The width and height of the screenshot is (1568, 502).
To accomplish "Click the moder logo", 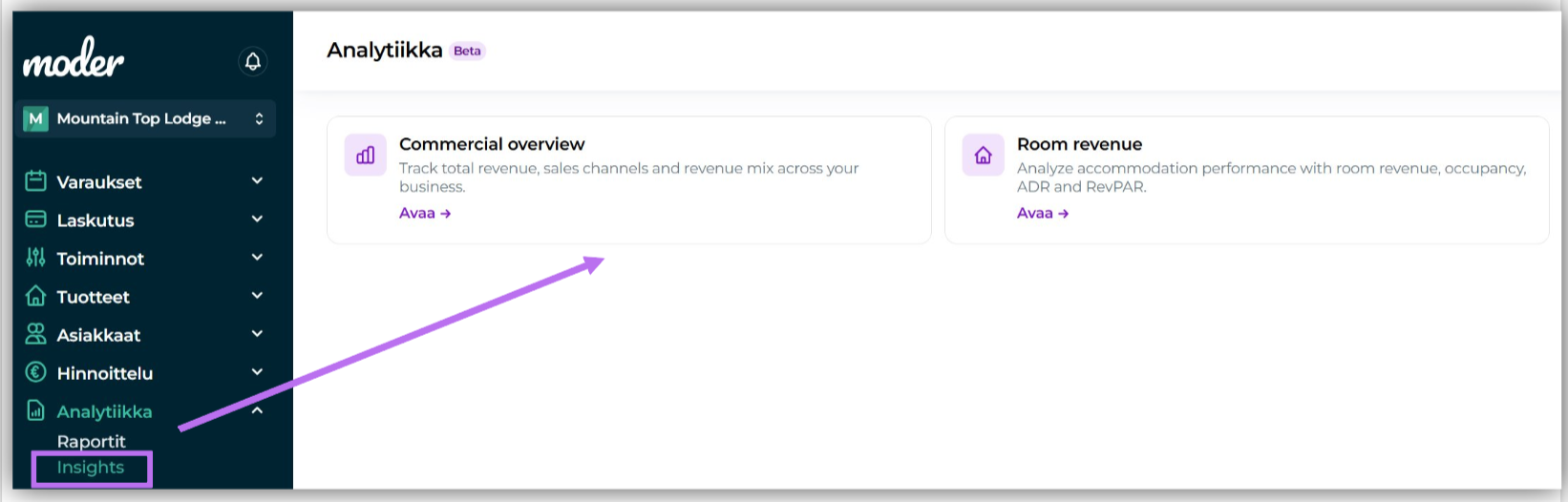I will pyautogui.click(x=74, y=58).
